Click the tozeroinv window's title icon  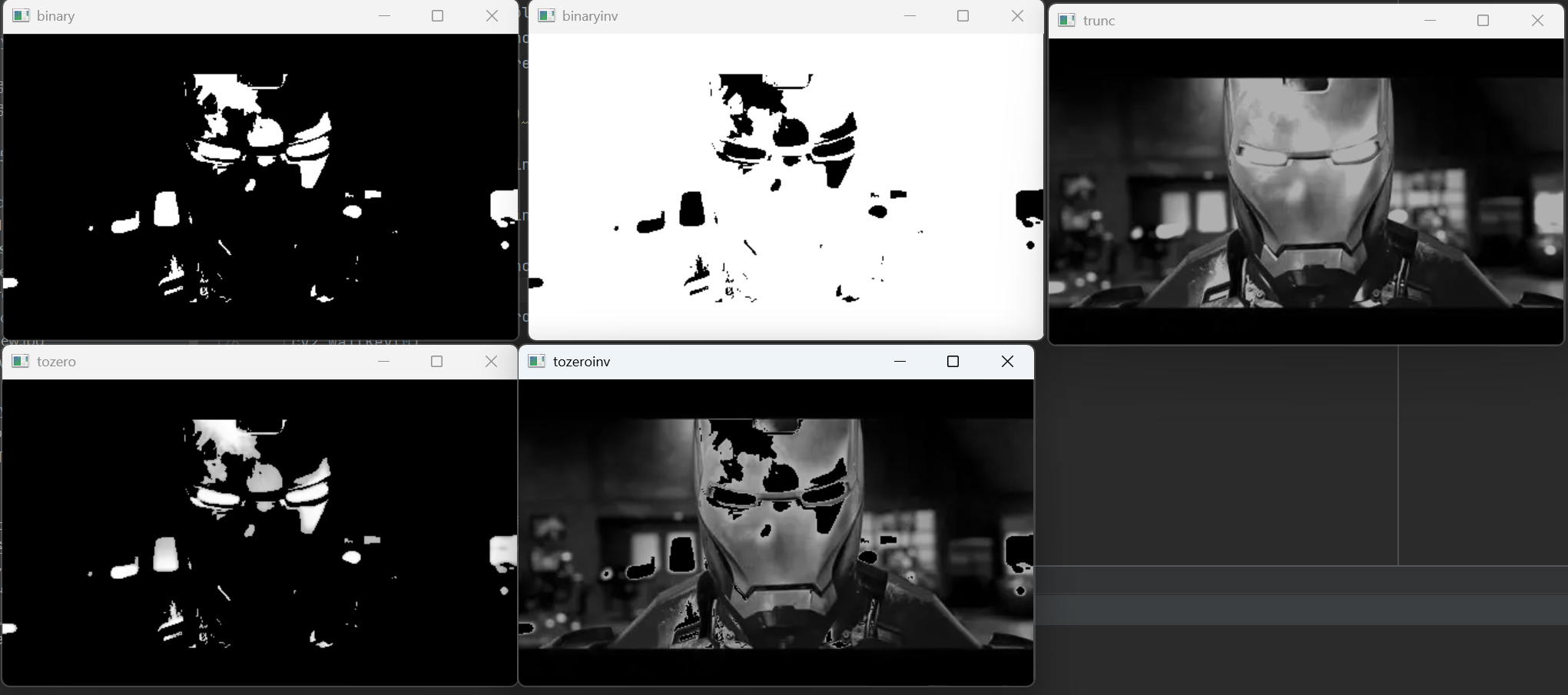537,362
